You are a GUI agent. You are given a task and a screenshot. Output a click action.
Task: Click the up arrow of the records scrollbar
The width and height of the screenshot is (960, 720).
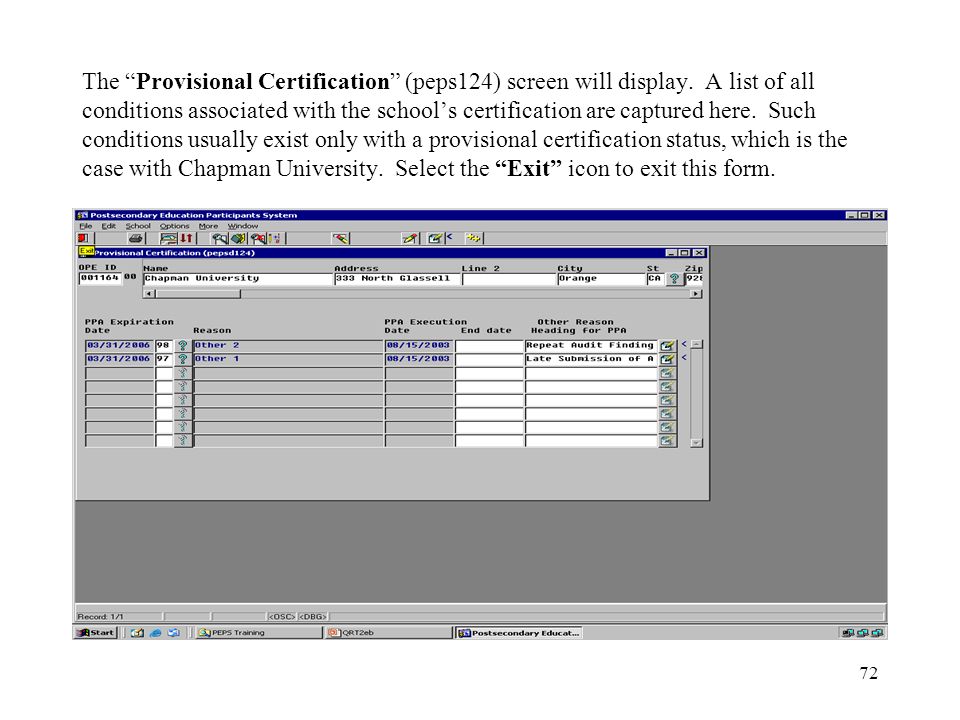[x=696, y=345]
